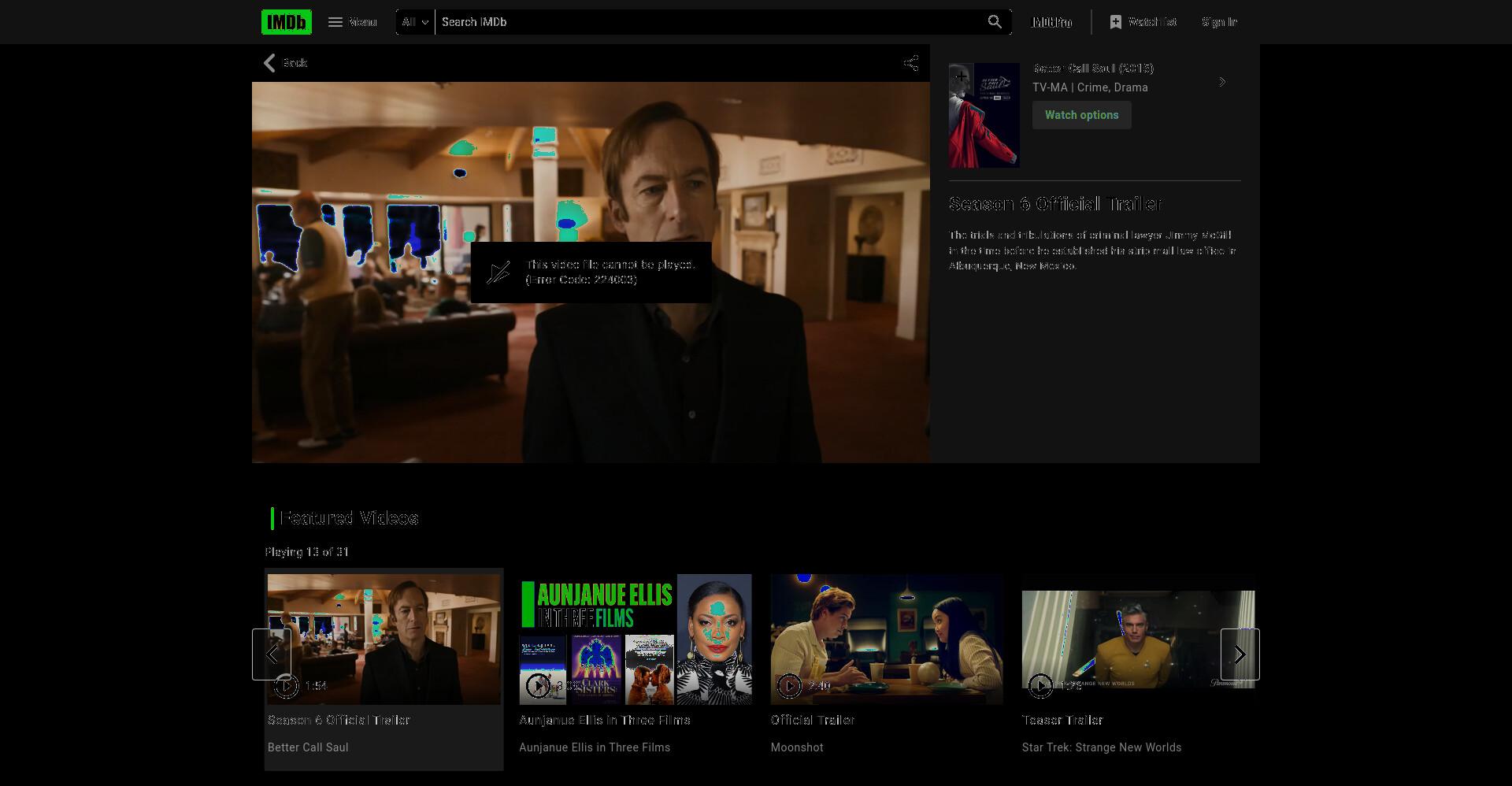Expand title details chevron arrow
This screenshot has width=1512, height=786.
1222,82
